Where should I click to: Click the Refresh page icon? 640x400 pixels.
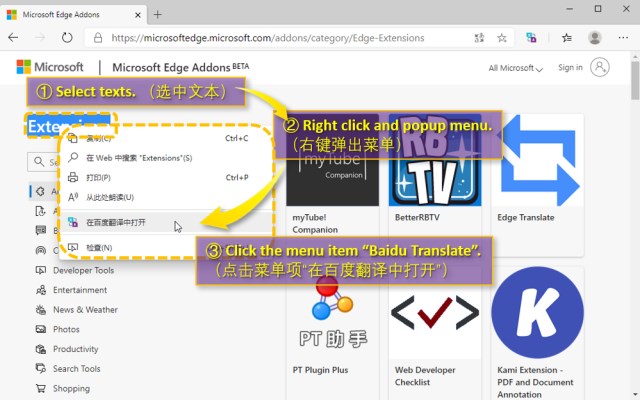[67, 38]
